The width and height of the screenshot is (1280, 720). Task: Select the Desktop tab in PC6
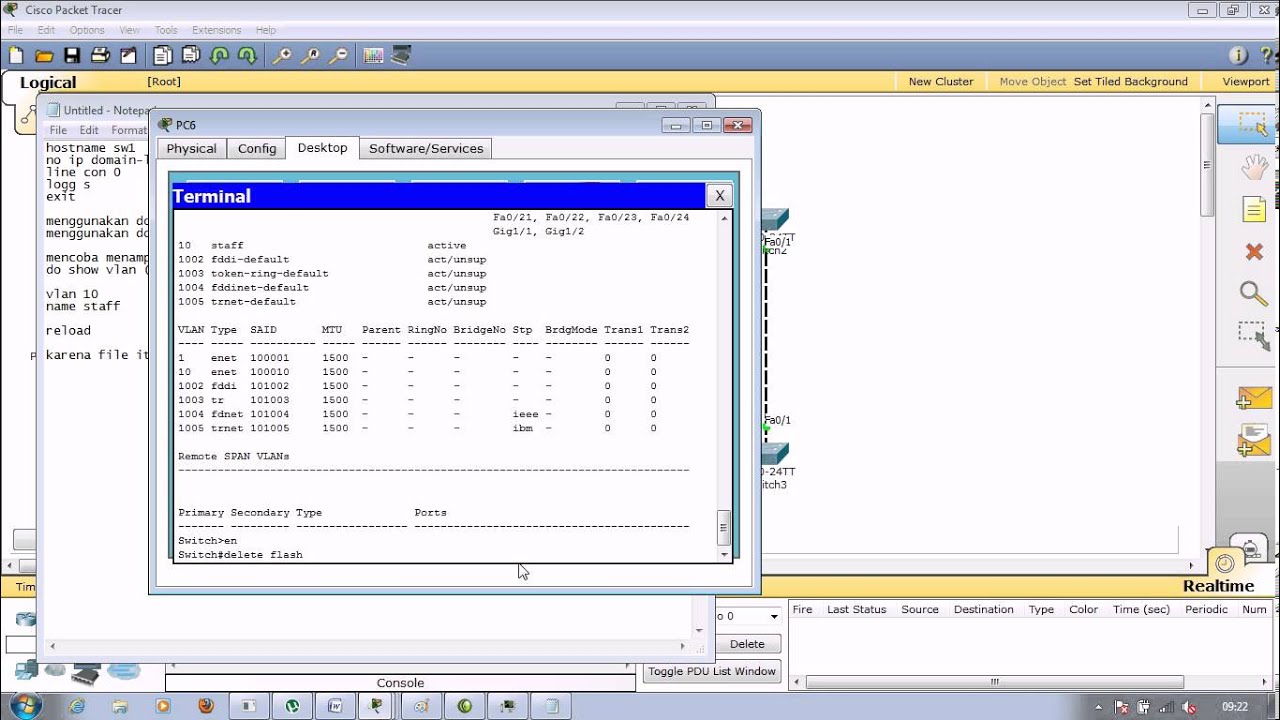tap(322, 147)
